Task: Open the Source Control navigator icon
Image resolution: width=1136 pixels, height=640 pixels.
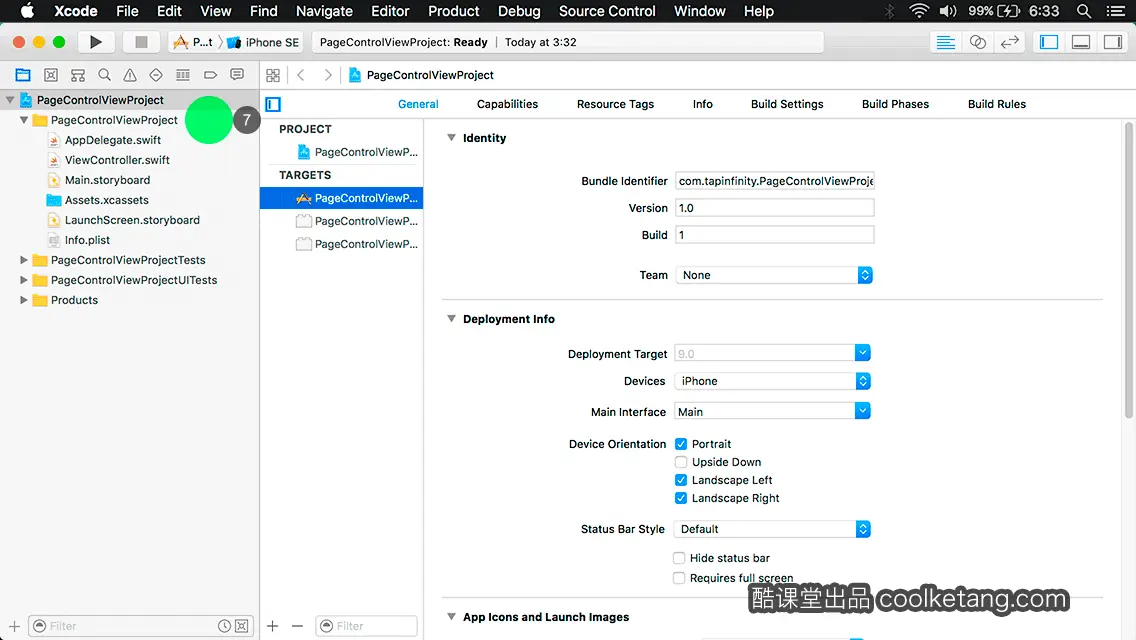Action: click(x=51, y=75)
